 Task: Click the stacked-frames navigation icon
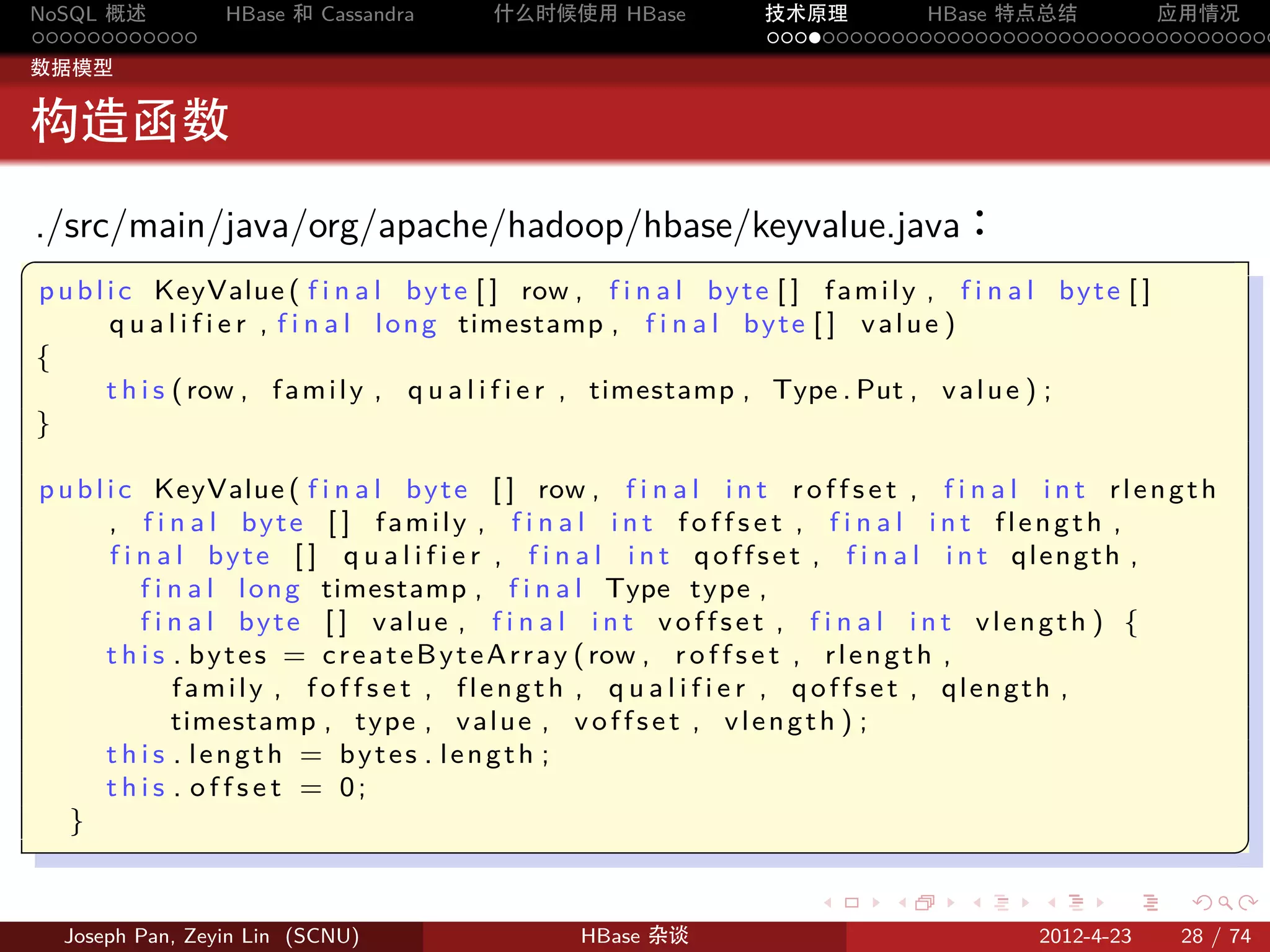(925, 903)
